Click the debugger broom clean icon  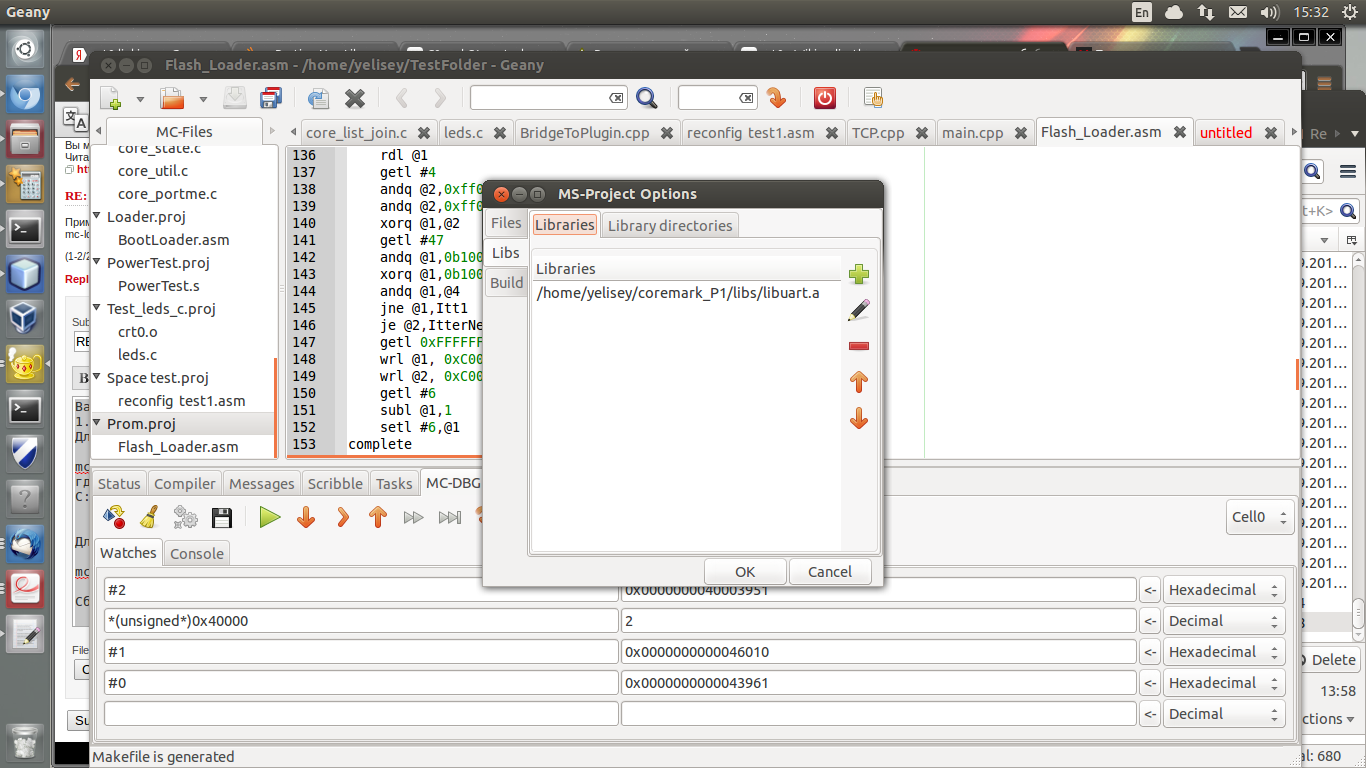point(148,517)
